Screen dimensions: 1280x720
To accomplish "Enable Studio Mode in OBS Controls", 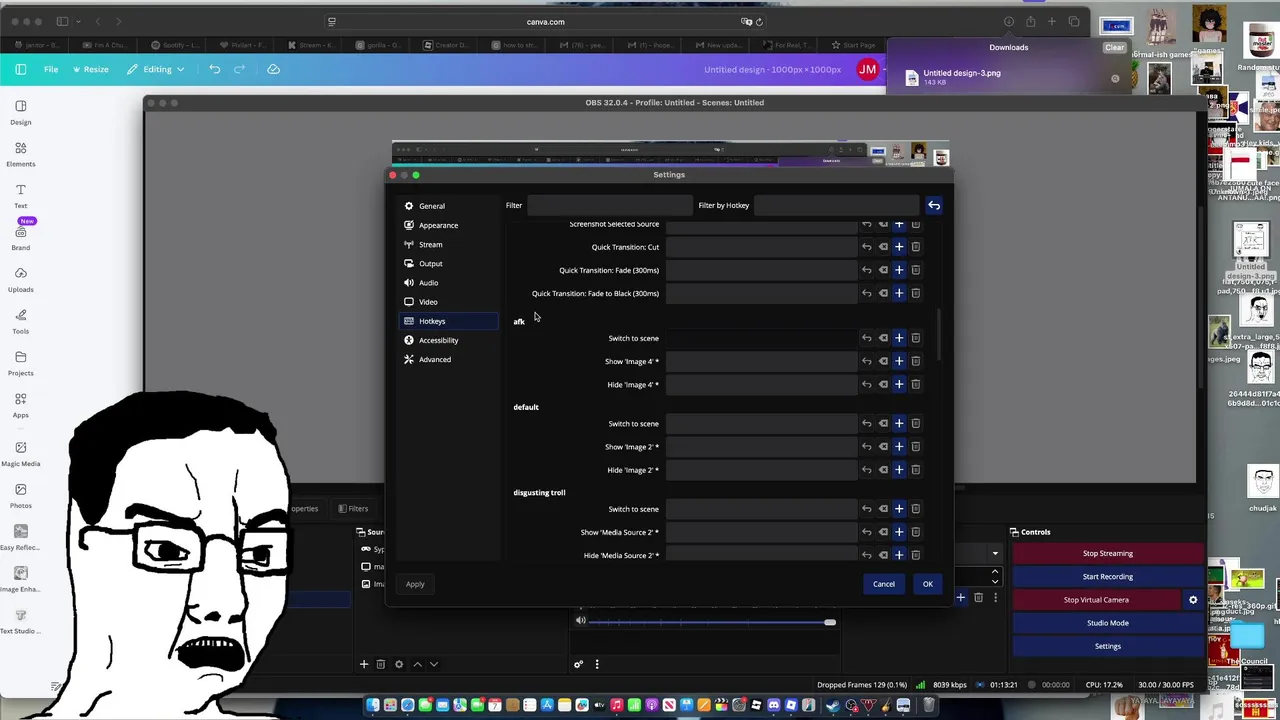I will [x=1108, y=623].
